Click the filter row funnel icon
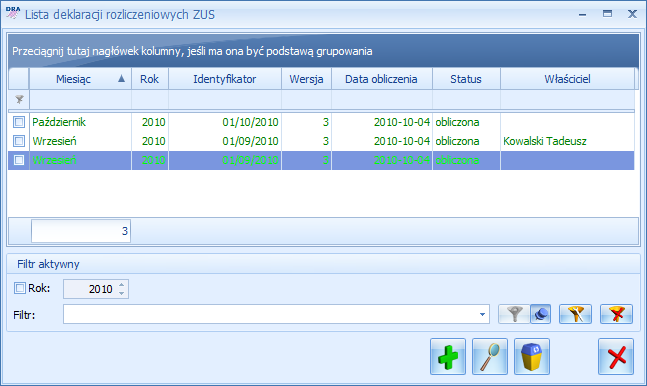This screenshot has width=647, height=386. pyautogui.click(x=19, y=99)
